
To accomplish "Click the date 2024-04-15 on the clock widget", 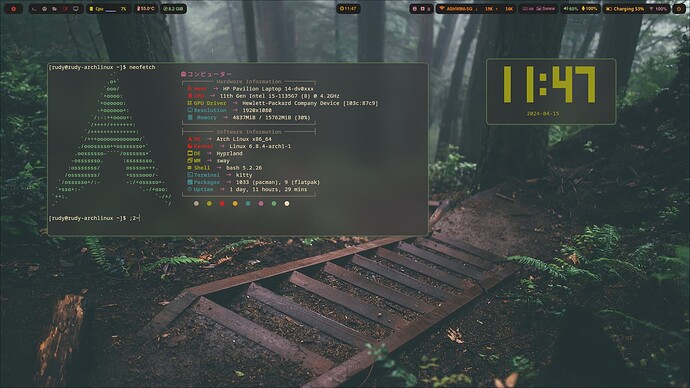I will tap(543, 113).
